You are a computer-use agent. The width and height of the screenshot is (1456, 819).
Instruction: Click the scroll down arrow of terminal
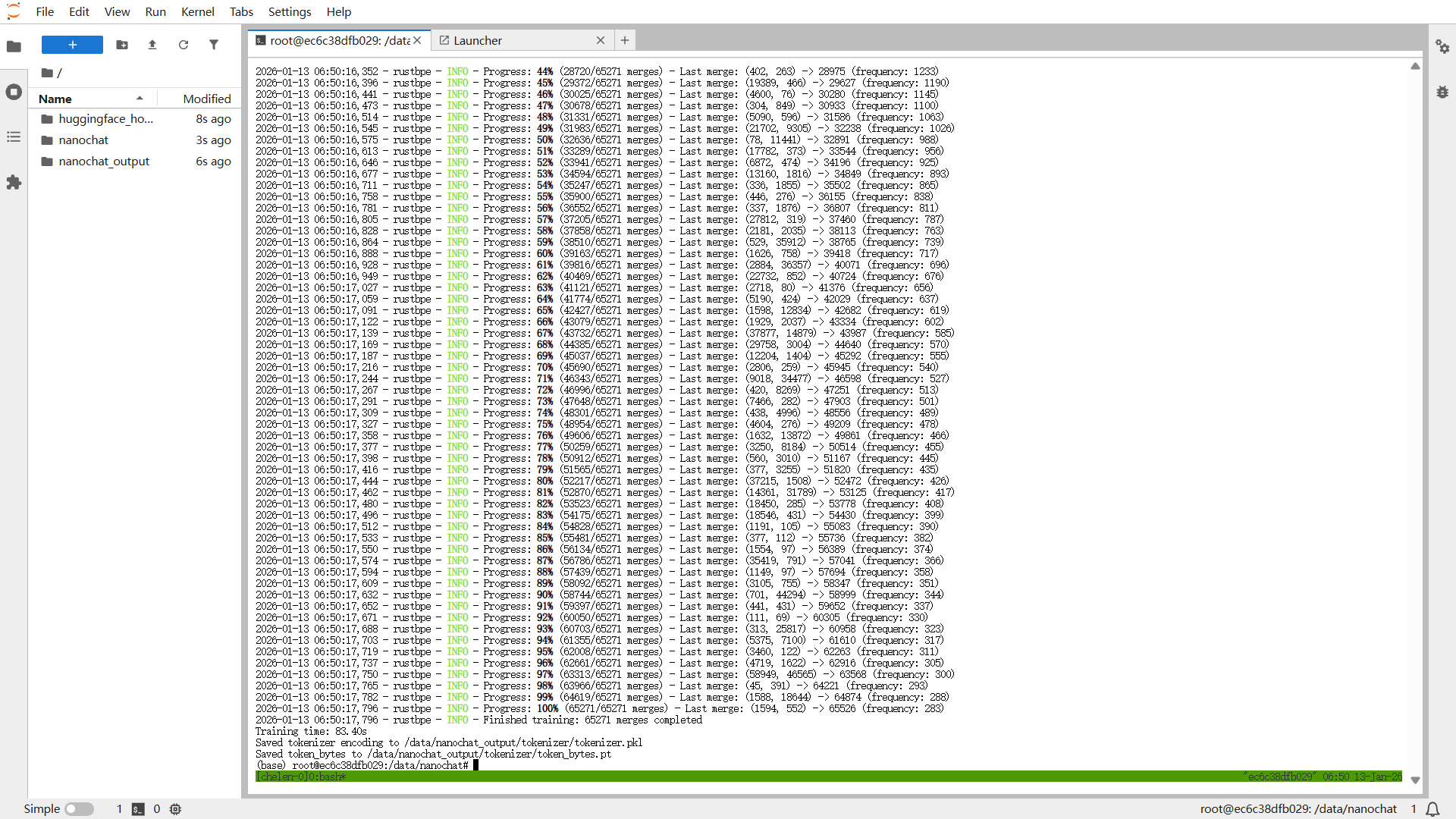1415,780
